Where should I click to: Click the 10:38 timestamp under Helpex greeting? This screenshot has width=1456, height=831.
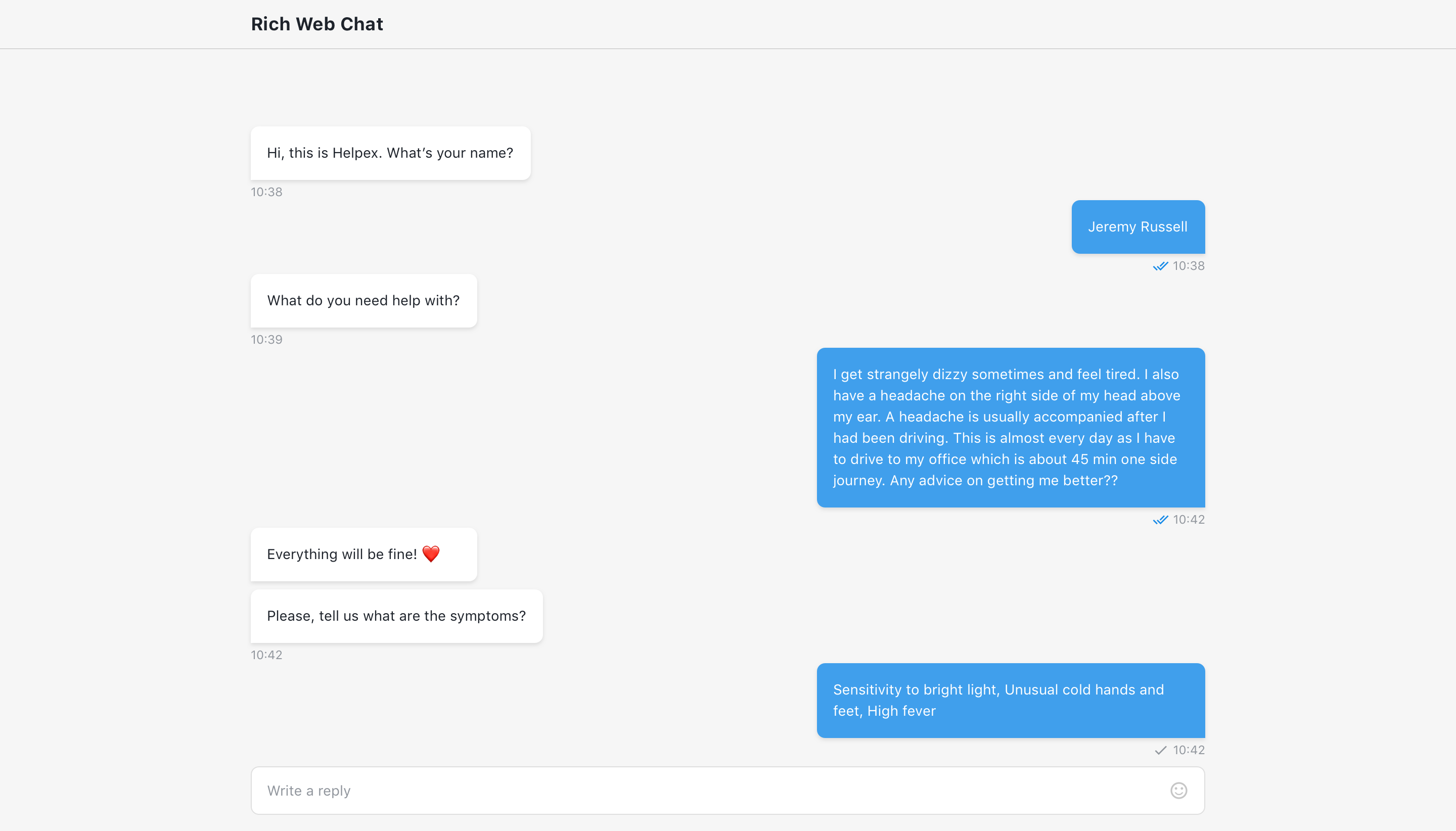click(266, 193)
